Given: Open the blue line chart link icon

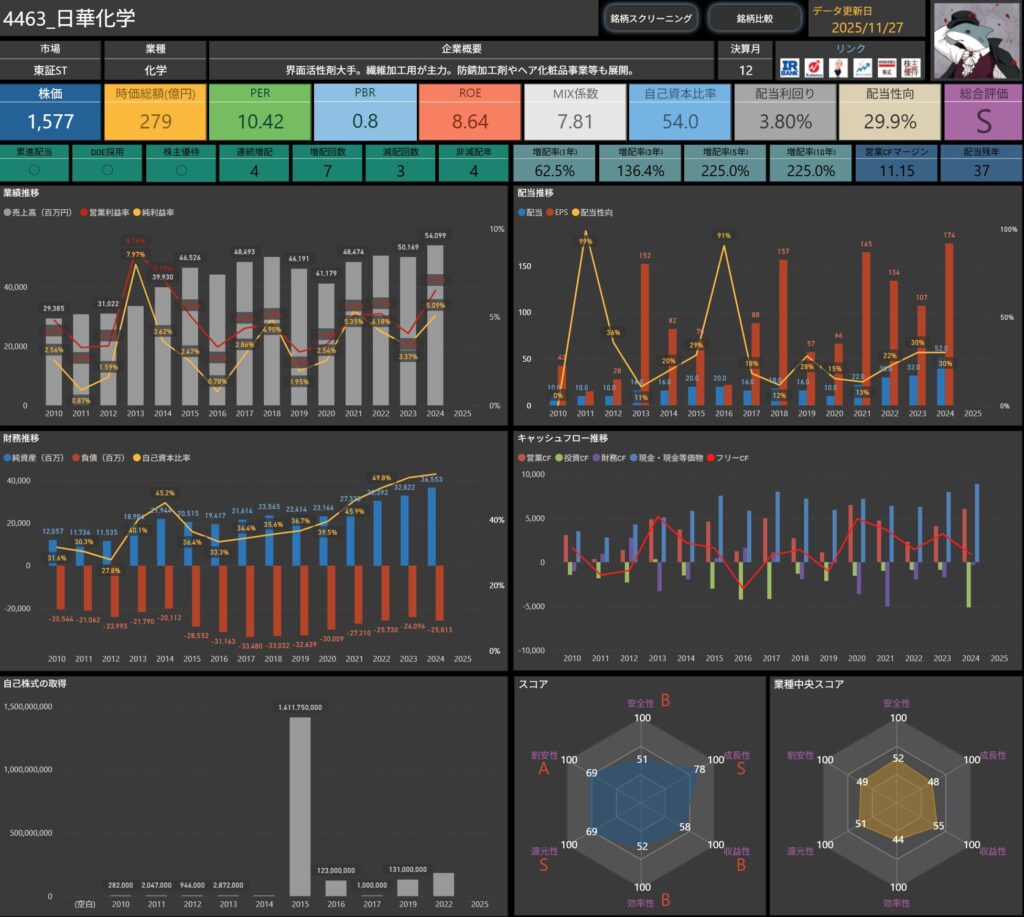Looking at the screenshot, I should click(863, 68).
